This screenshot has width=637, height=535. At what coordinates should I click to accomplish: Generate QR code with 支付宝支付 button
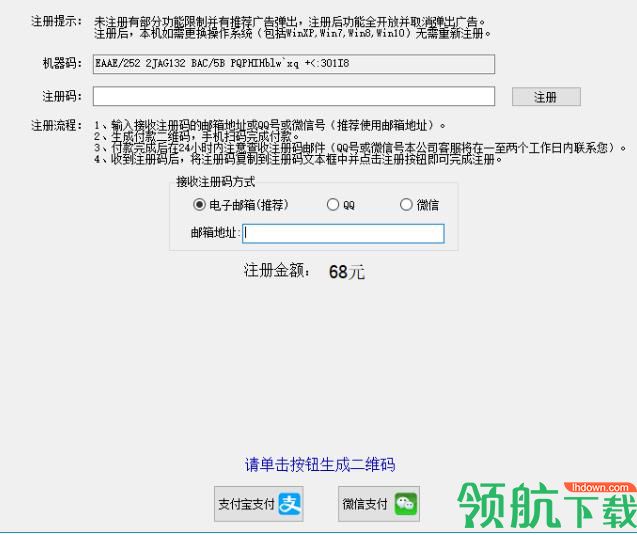[259, 504]
